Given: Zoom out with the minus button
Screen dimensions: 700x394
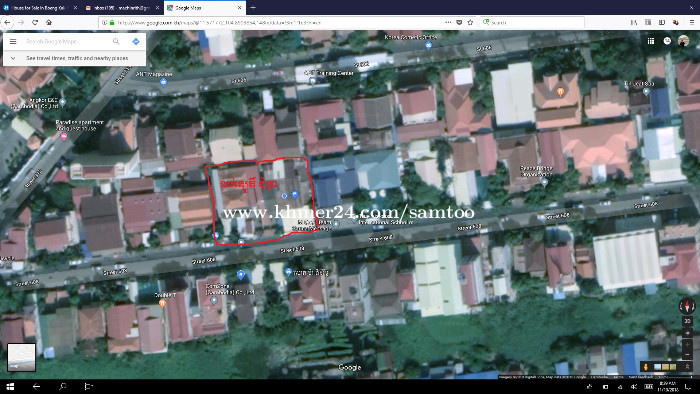Looking at the screenshot, I should pos(688,355).
